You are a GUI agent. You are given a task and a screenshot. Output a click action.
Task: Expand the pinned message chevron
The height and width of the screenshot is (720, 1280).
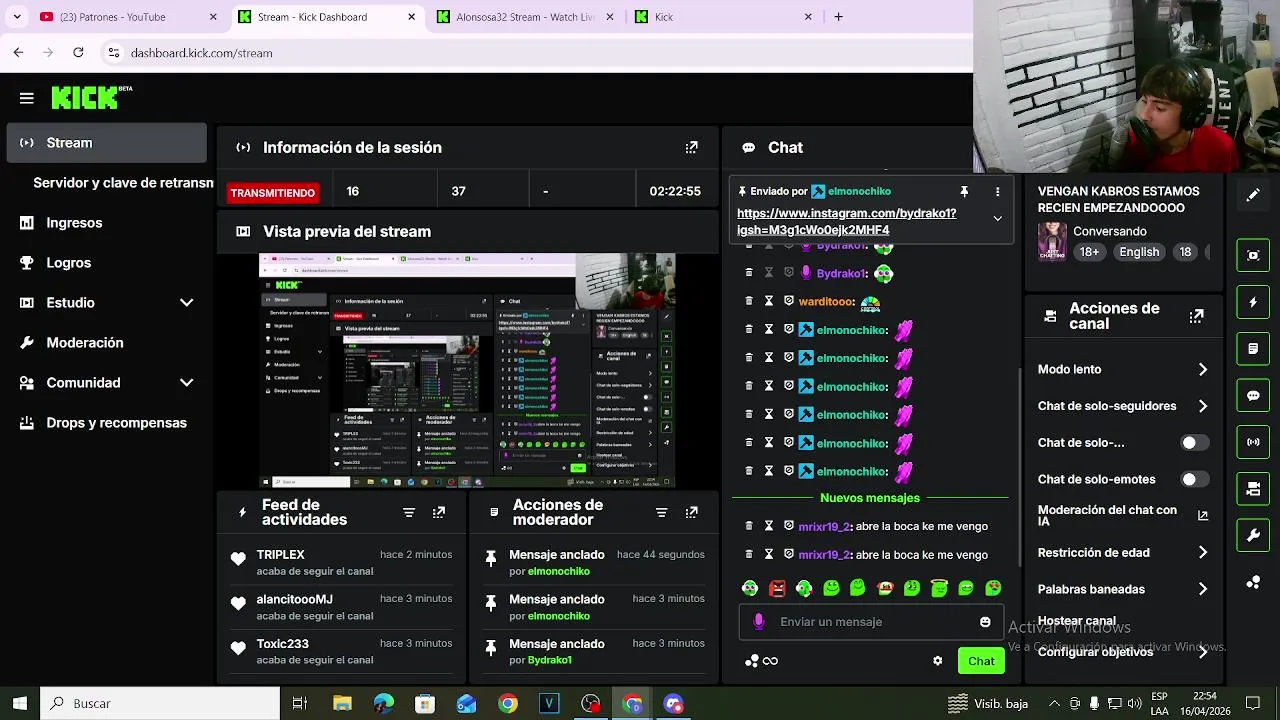point(997,218)
